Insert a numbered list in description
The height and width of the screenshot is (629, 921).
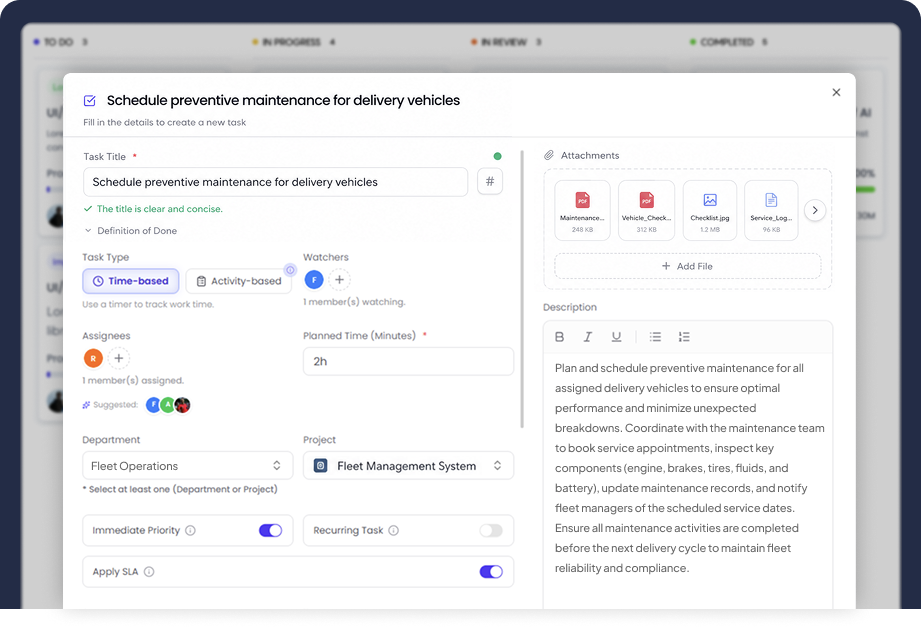pyautogui.click(x=684, y=337)
